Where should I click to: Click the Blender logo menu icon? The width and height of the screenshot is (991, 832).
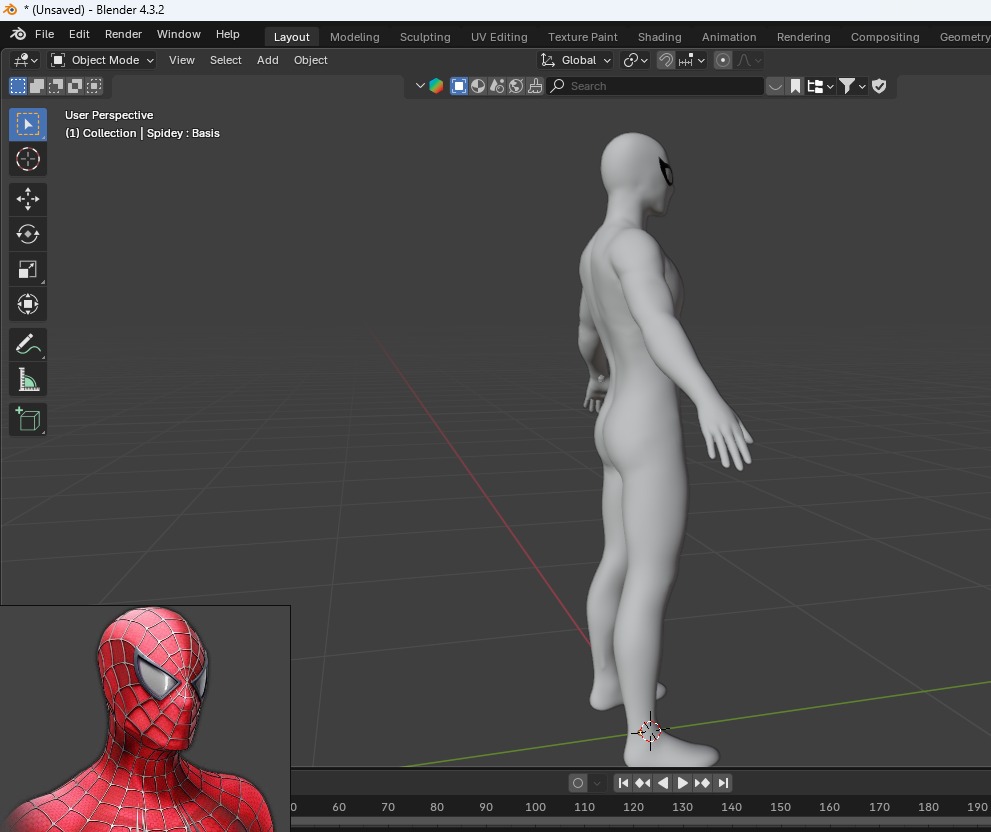[18, 34]
